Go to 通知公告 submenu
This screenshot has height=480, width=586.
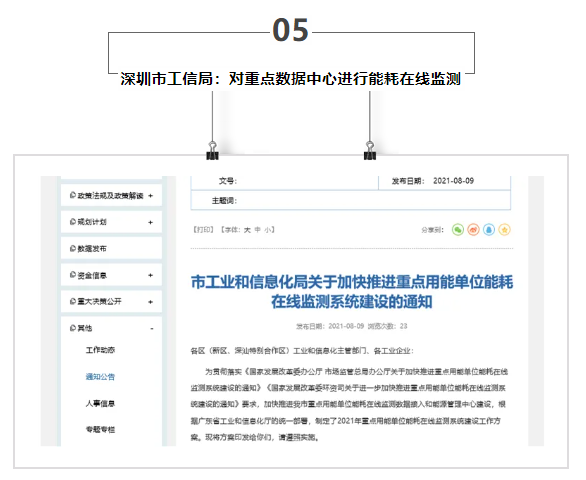pos(100,376)
